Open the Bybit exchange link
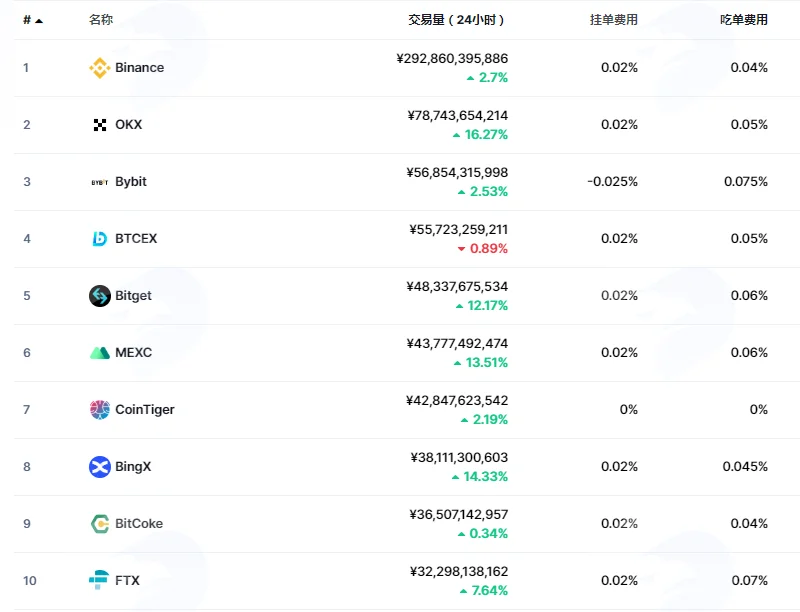The image size is (800, 612). (131, 182)
